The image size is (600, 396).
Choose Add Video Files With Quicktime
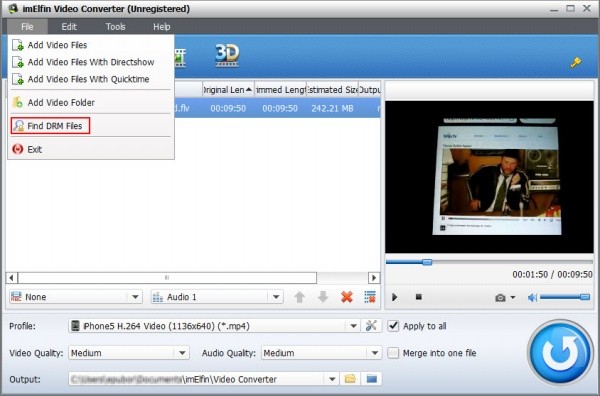point(91,79)
